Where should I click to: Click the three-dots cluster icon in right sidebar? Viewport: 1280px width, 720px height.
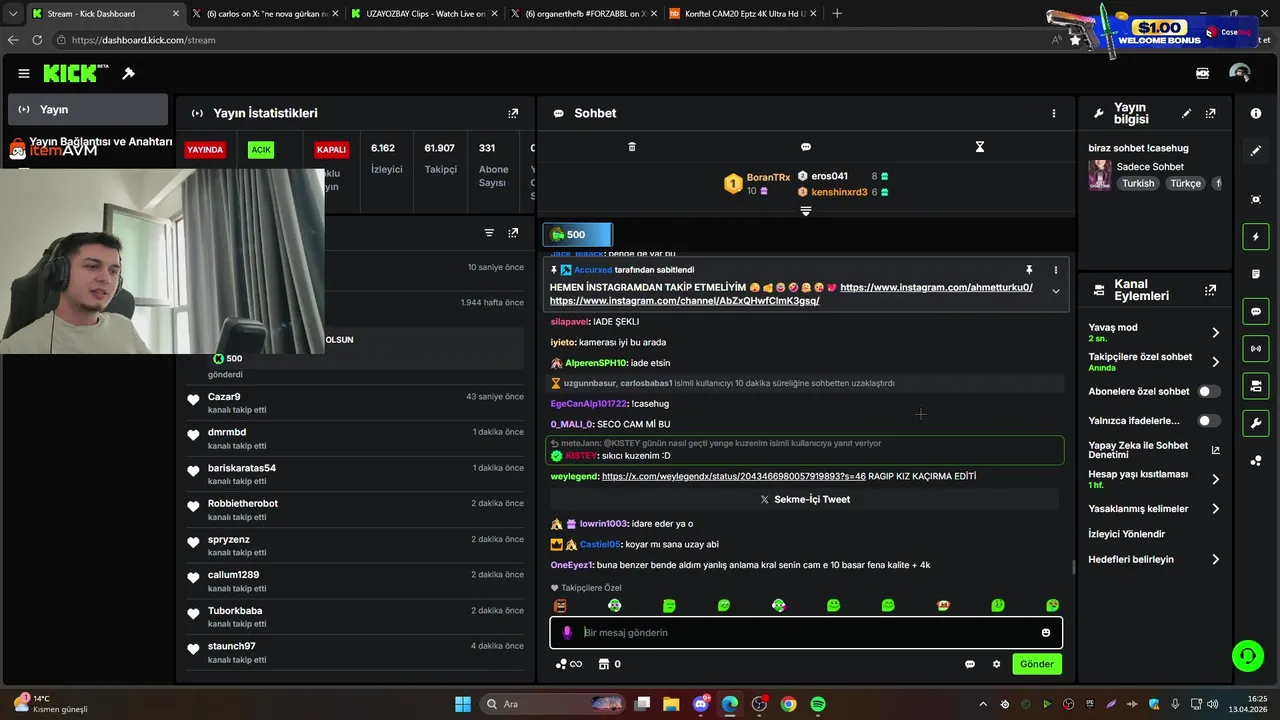[1256, 460]
